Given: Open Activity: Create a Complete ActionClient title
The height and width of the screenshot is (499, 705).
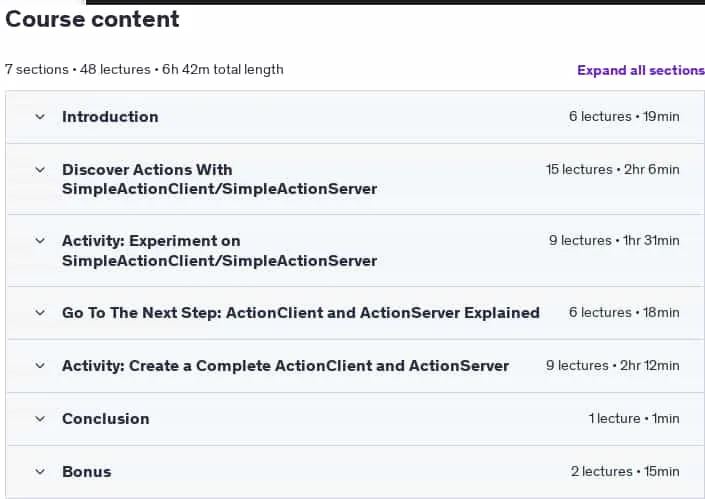Looking at the screenshot, I should tap(286, 365).
